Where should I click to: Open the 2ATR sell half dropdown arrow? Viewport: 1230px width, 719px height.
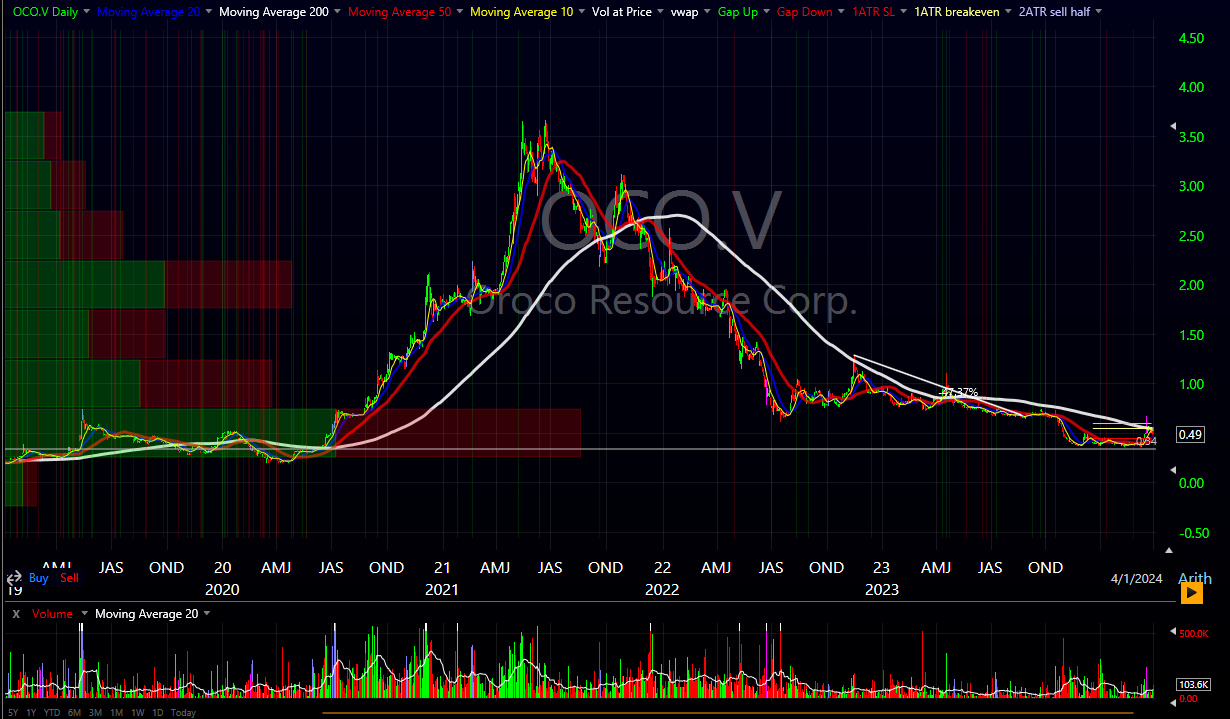1099,12
